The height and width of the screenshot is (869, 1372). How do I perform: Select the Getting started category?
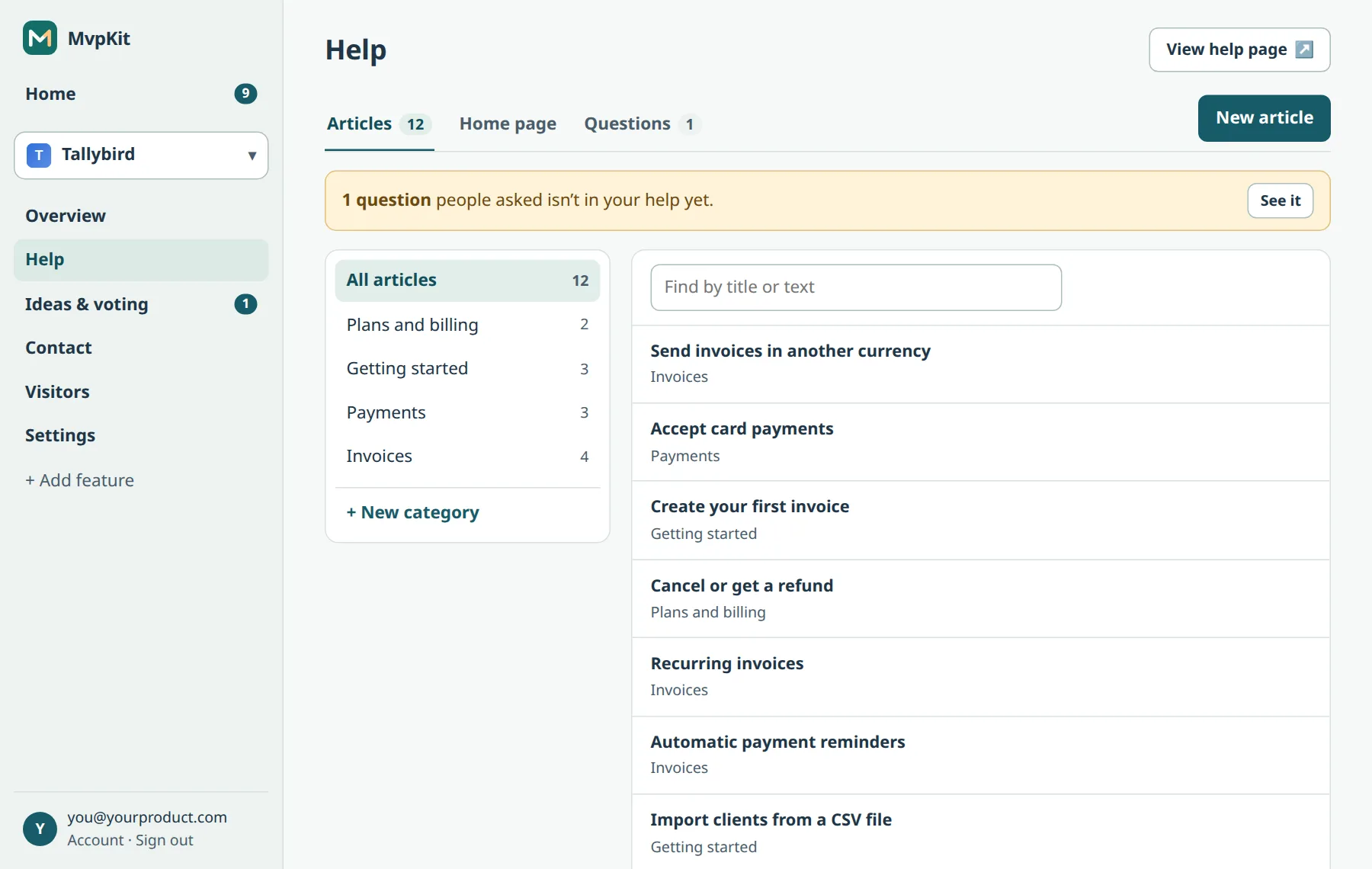pos(467,369)
